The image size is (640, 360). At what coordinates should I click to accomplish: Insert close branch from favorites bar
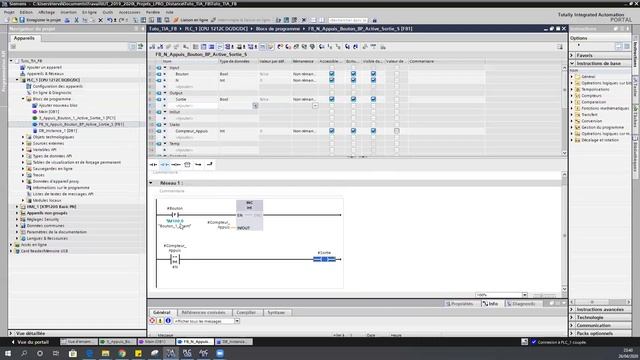coord(209,164)
